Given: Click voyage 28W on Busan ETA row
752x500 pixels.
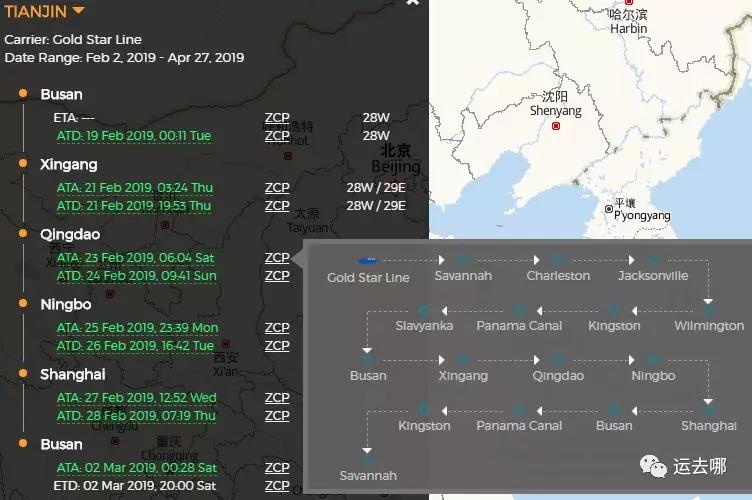Looking at the screenshot, I should pyautogui.click(x=376, y=118).
